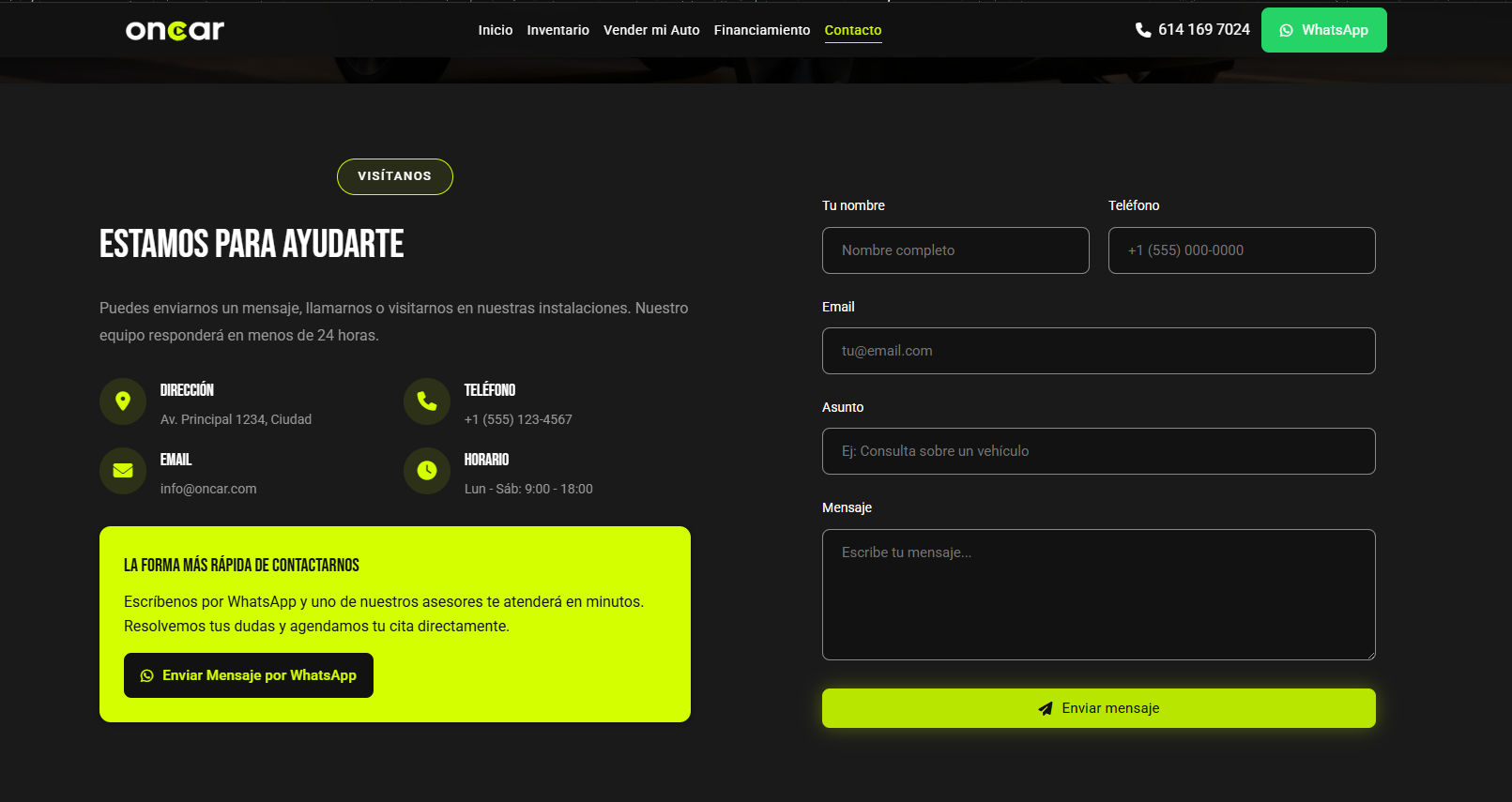This screenshot has width=1512, height=802.
Task: Click the Mensaje textarea
Action: [1099, 595]
